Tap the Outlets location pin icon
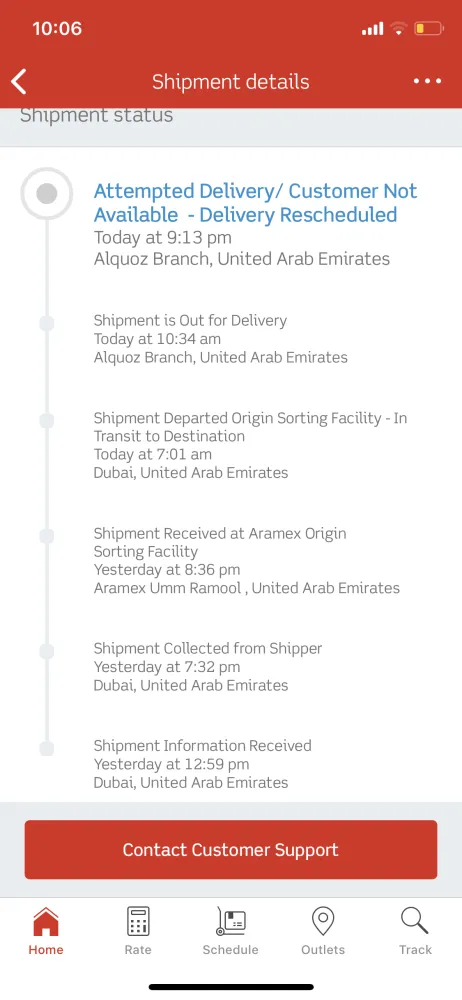The image size is (462, 1000). pyautogui.click(x=323, y=922)
